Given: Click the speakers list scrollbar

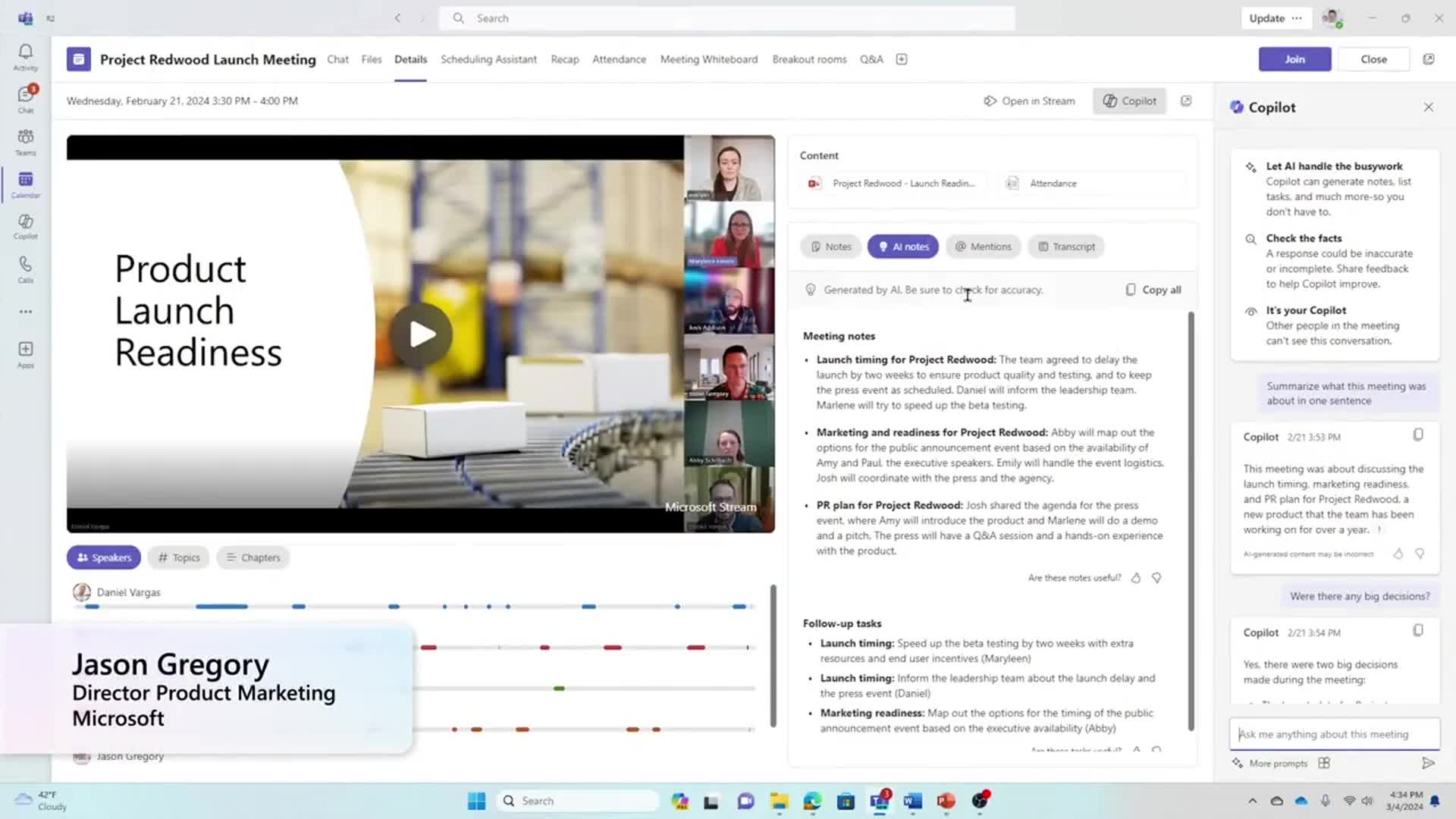Looking at the screenshot, I should 773,655.
